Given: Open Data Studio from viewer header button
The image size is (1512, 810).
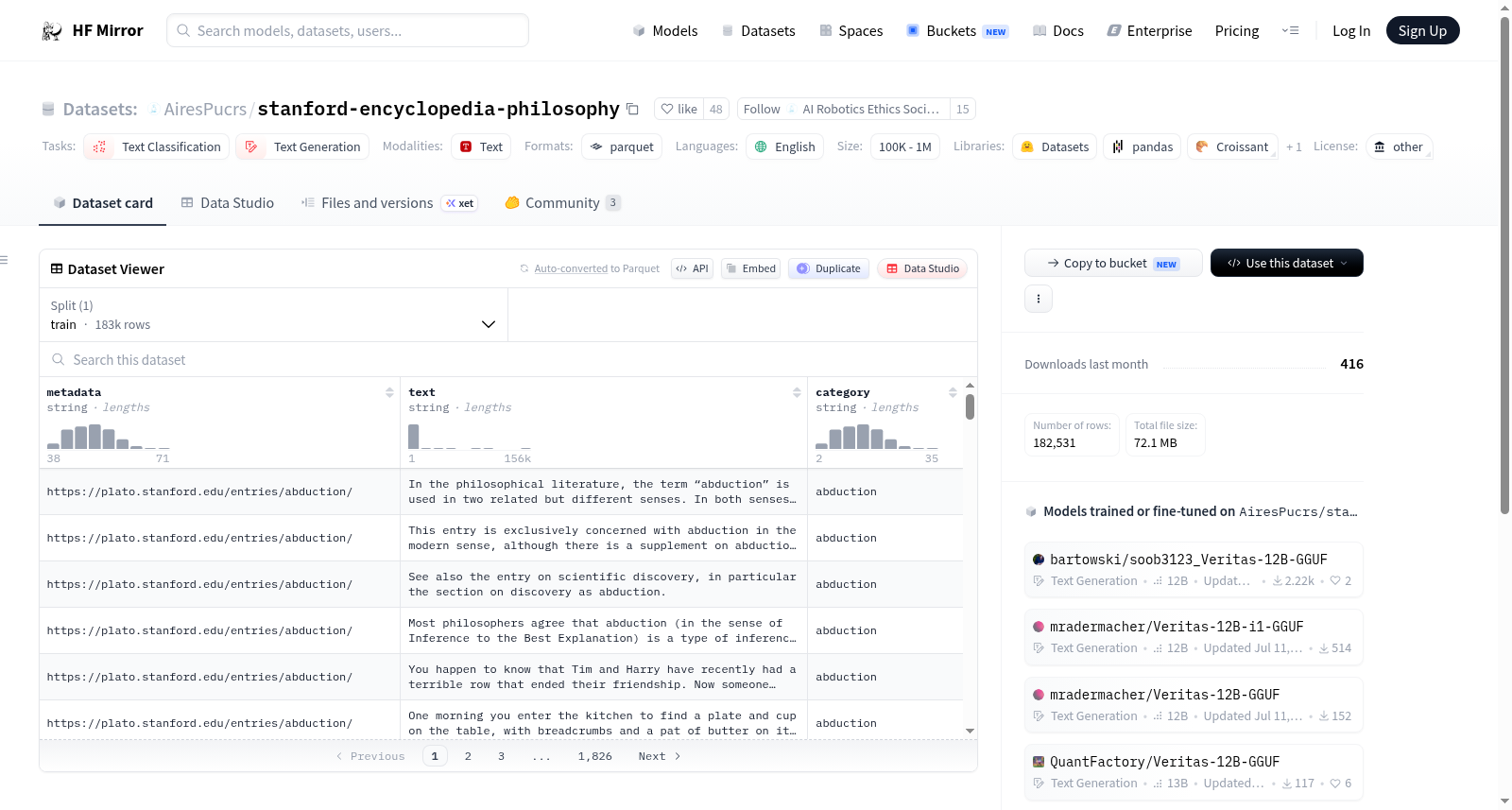Looking at the screenshot, I should point(922,268).
